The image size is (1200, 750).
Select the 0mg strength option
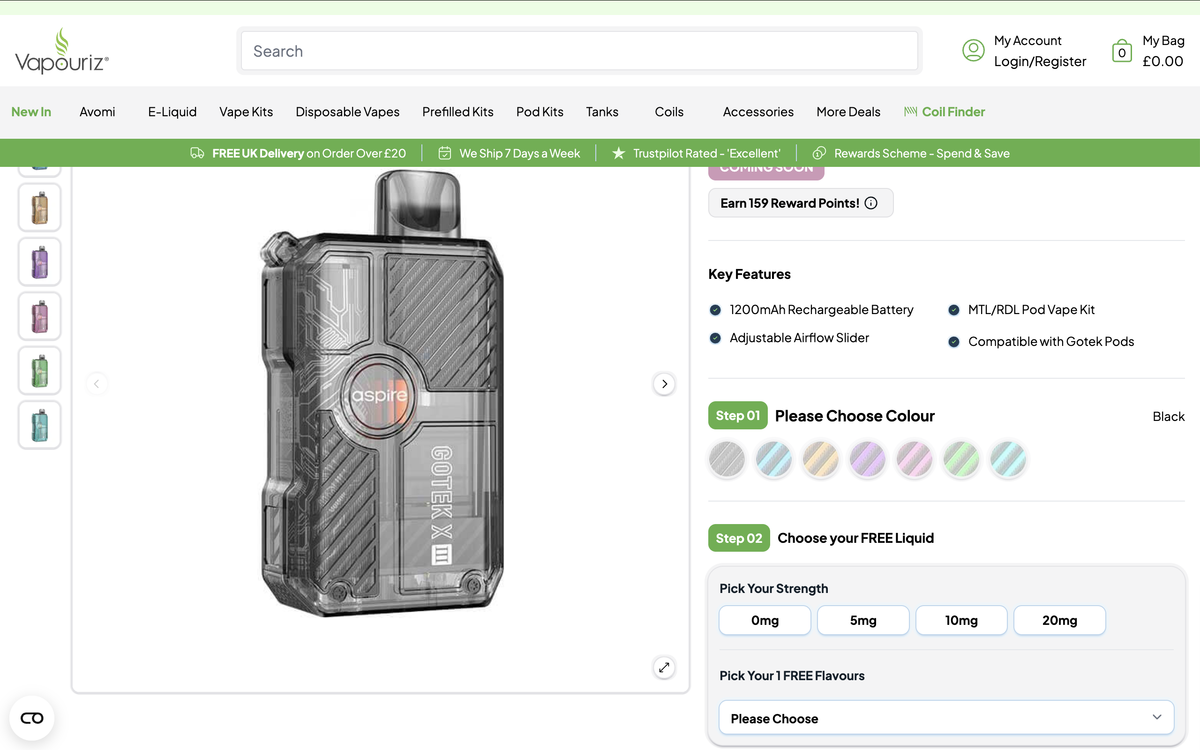(765, 620)
